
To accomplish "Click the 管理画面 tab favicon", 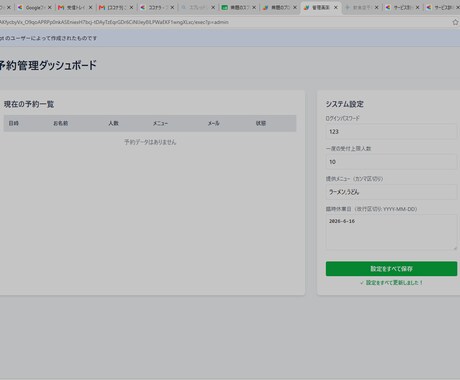I will 307,7.
